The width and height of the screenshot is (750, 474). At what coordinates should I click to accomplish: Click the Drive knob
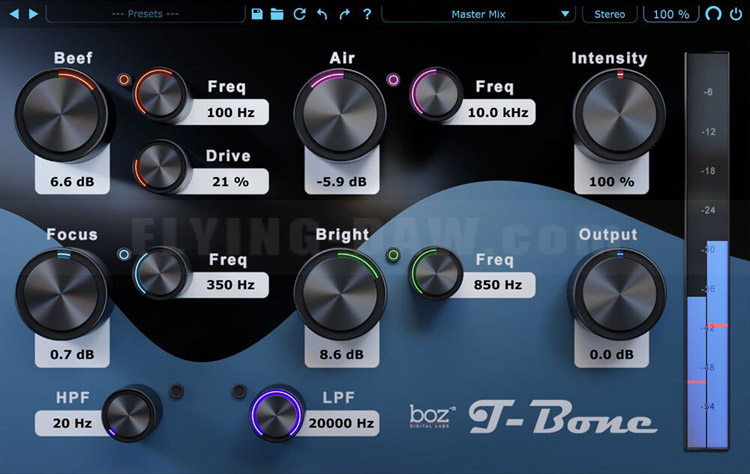pyautogui.click(x=160, y=166)
